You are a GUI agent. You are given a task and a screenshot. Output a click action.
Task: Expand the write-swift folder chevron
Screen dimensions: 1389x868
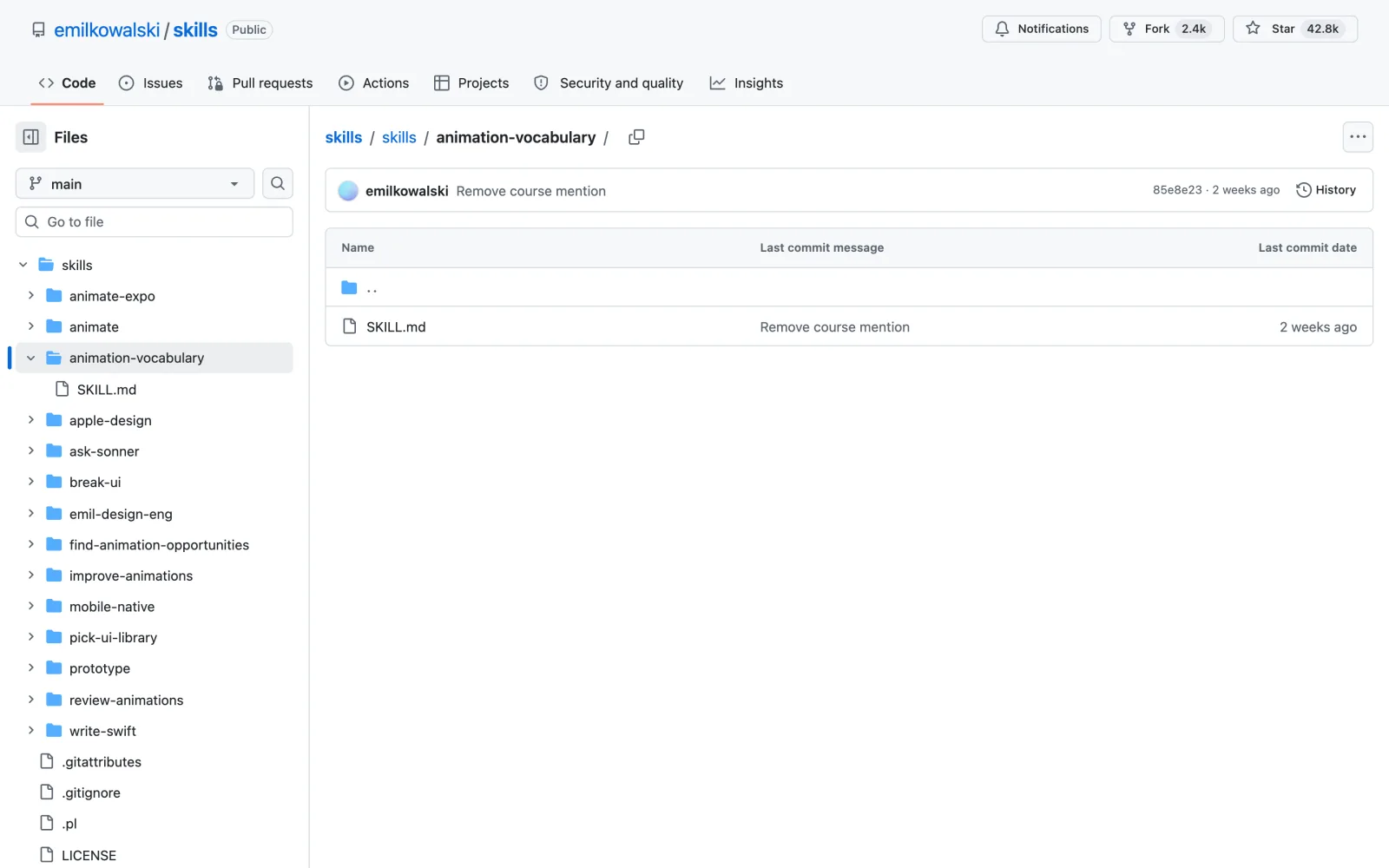pyautogui.click(x=31, y=730)
